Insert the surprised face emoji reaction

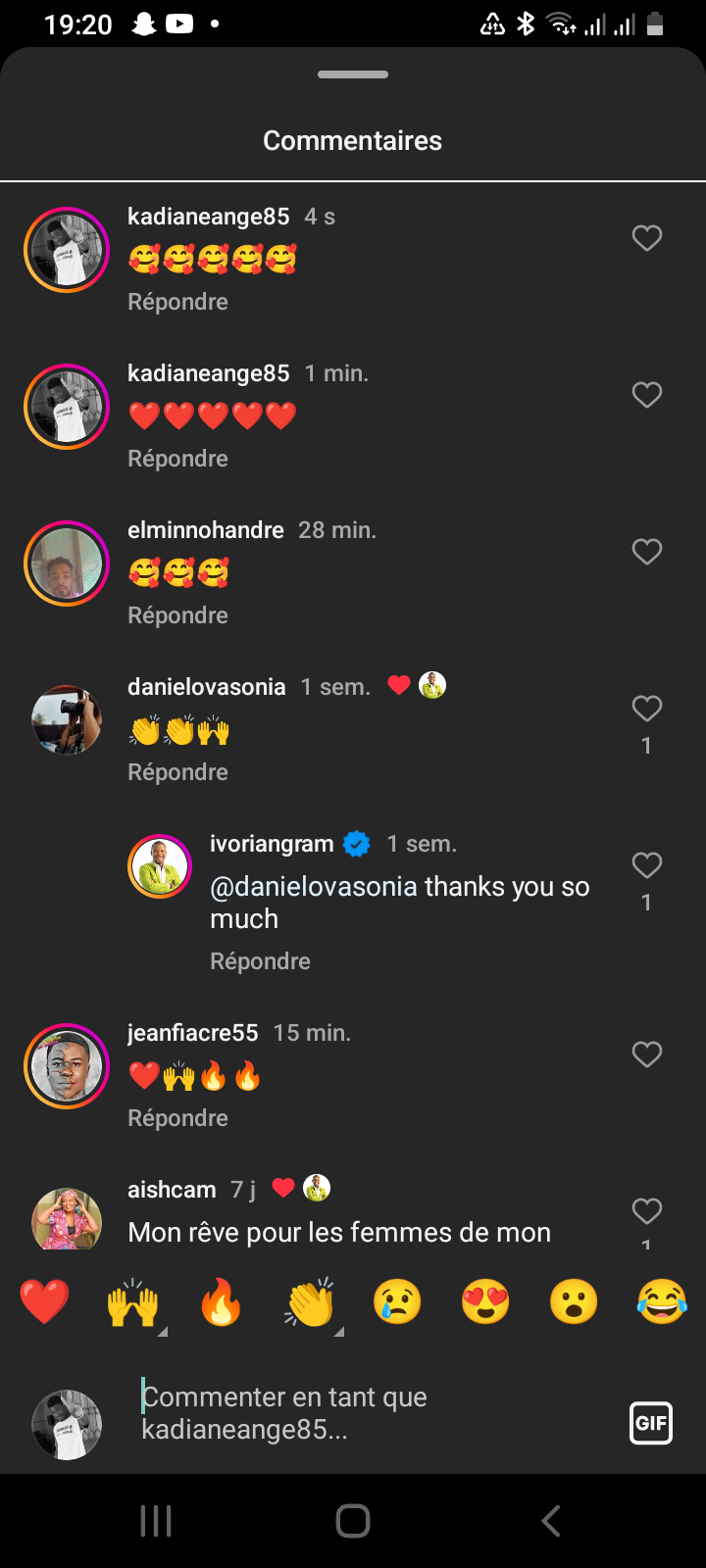click(x=574, y=1302)
